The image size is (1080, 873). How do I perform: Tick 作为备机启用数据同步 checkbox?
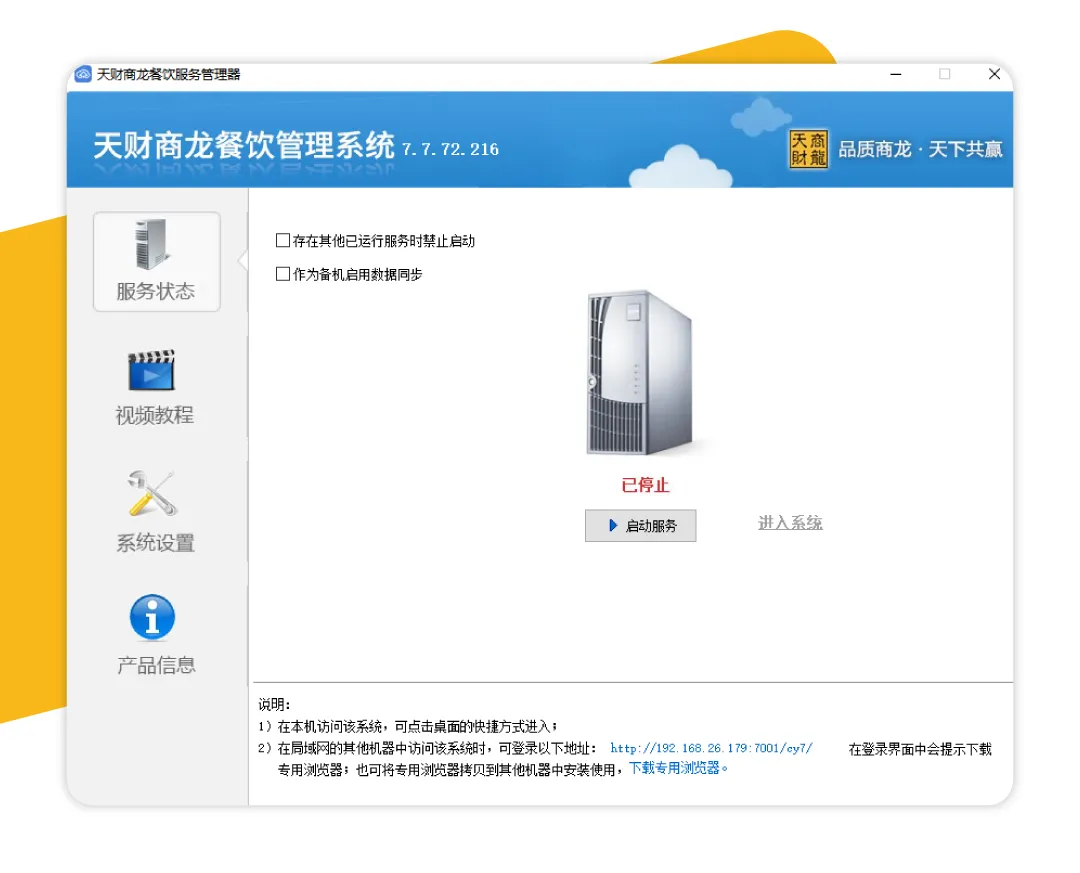point(282,274)
